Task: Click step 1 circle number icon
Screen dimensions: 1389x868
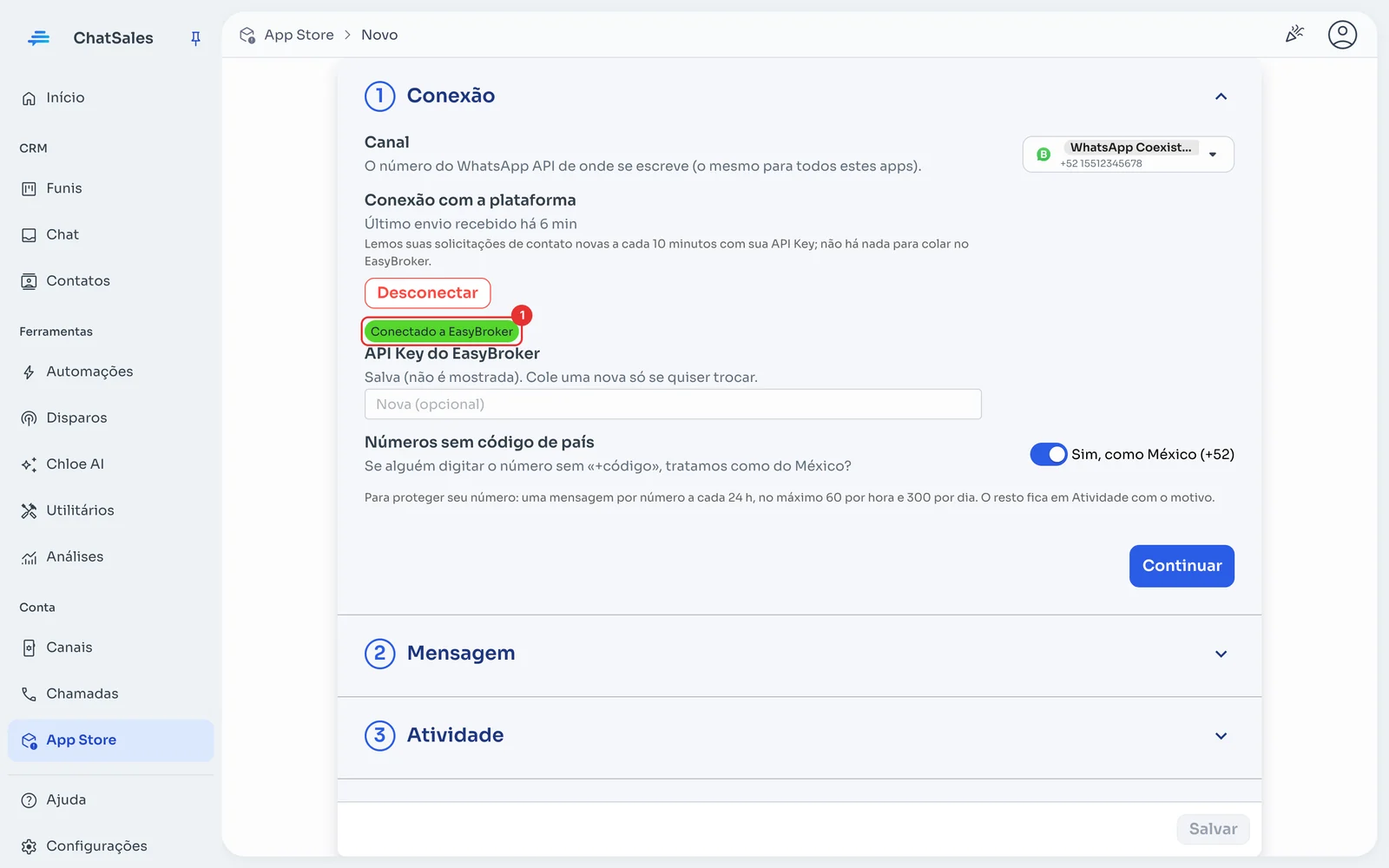Action: (379, 96)
